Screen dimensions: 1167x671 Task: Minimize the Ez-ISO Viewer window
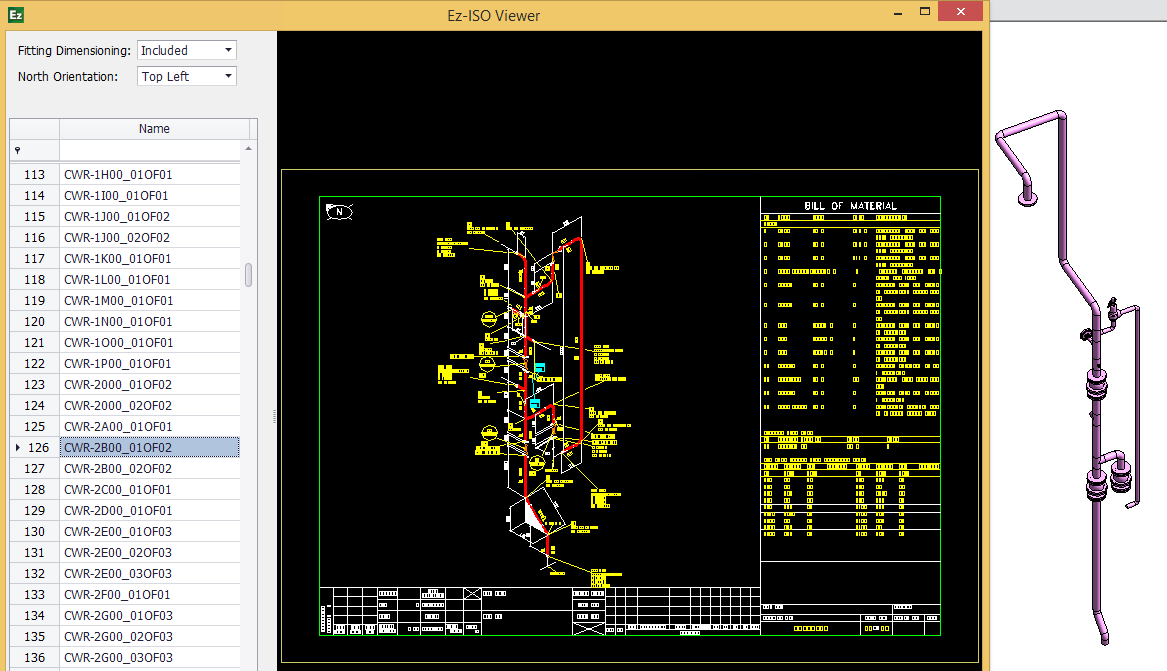(x=898, y=12)
